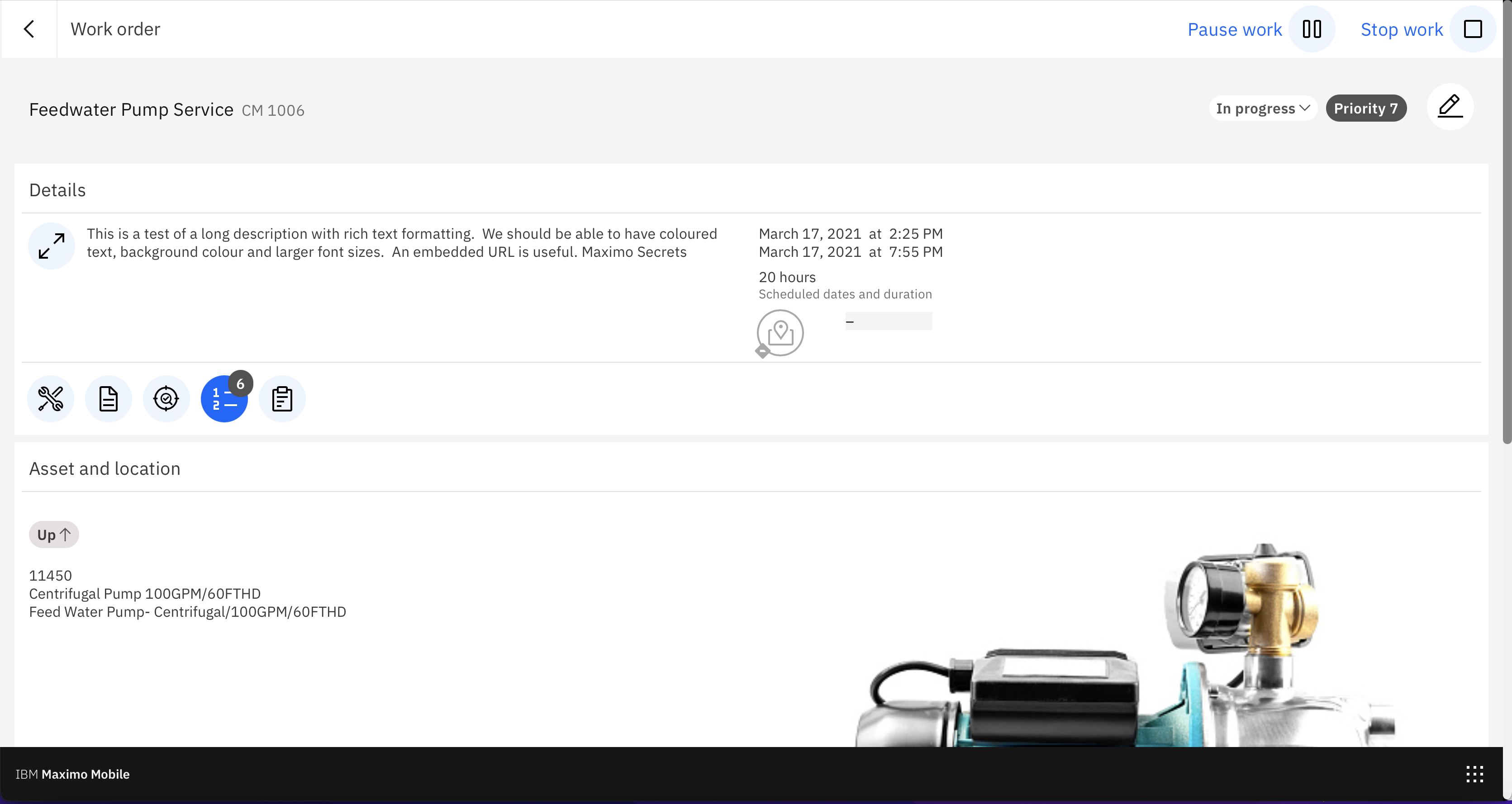1512x804 pixels.
Task: Open the app switcher grid icon
Action: click(1474, 774)
